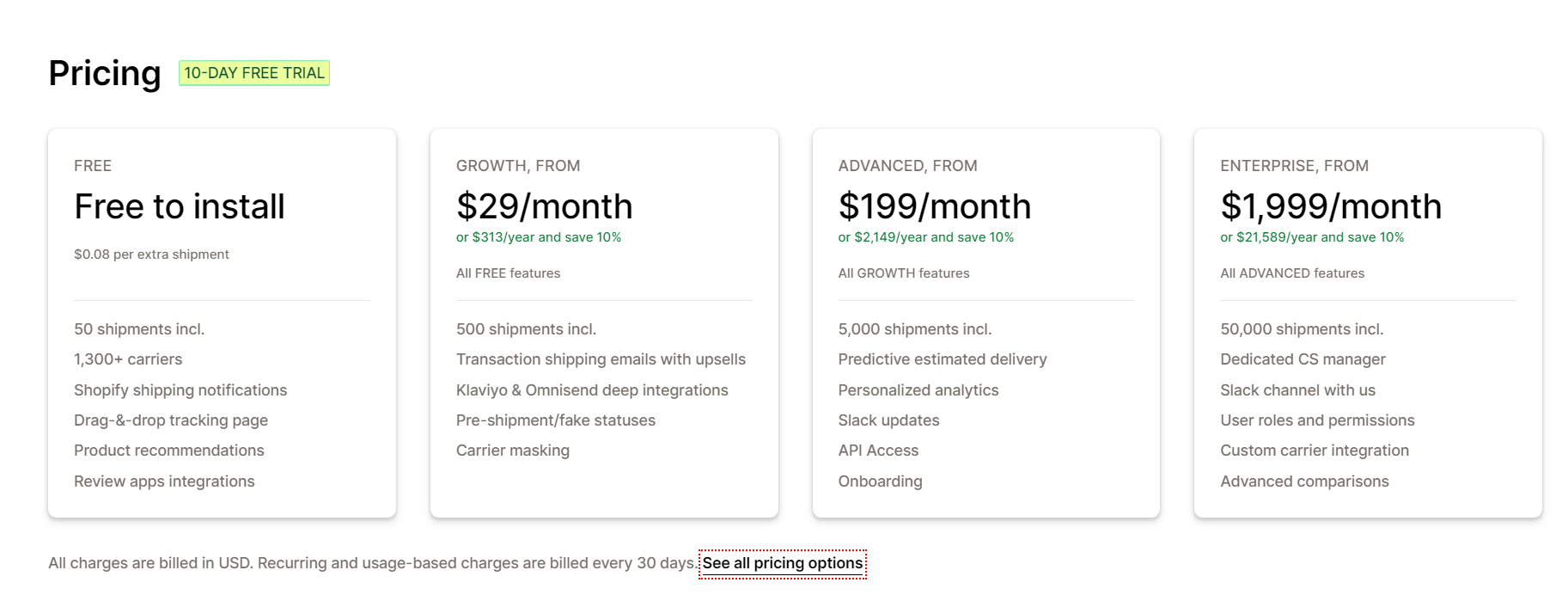Click the $199/month price text
This screenshot has height=607, width=1568.
pos(934,205)
